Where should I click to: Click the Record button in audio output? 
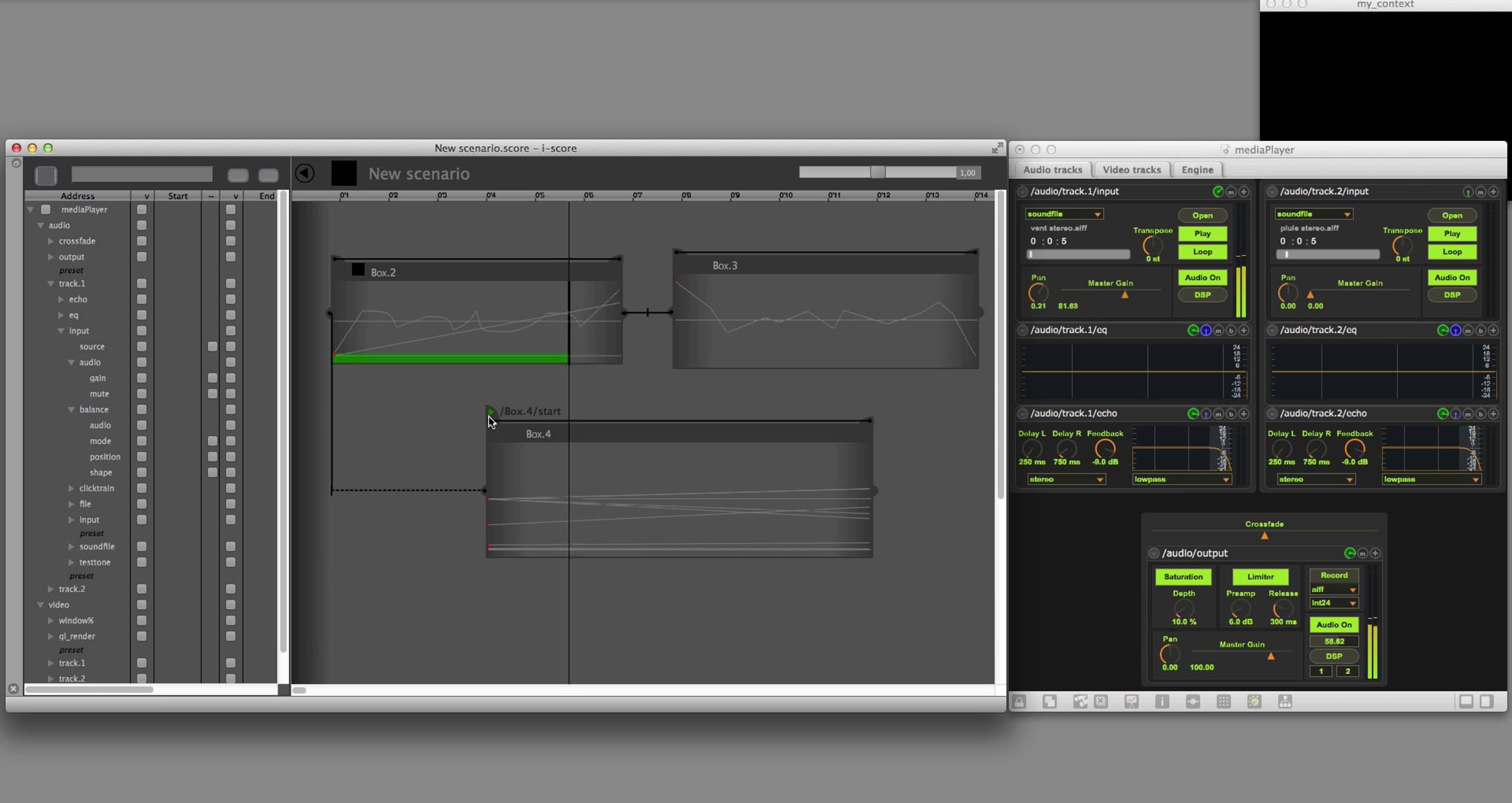(1334, 575)
